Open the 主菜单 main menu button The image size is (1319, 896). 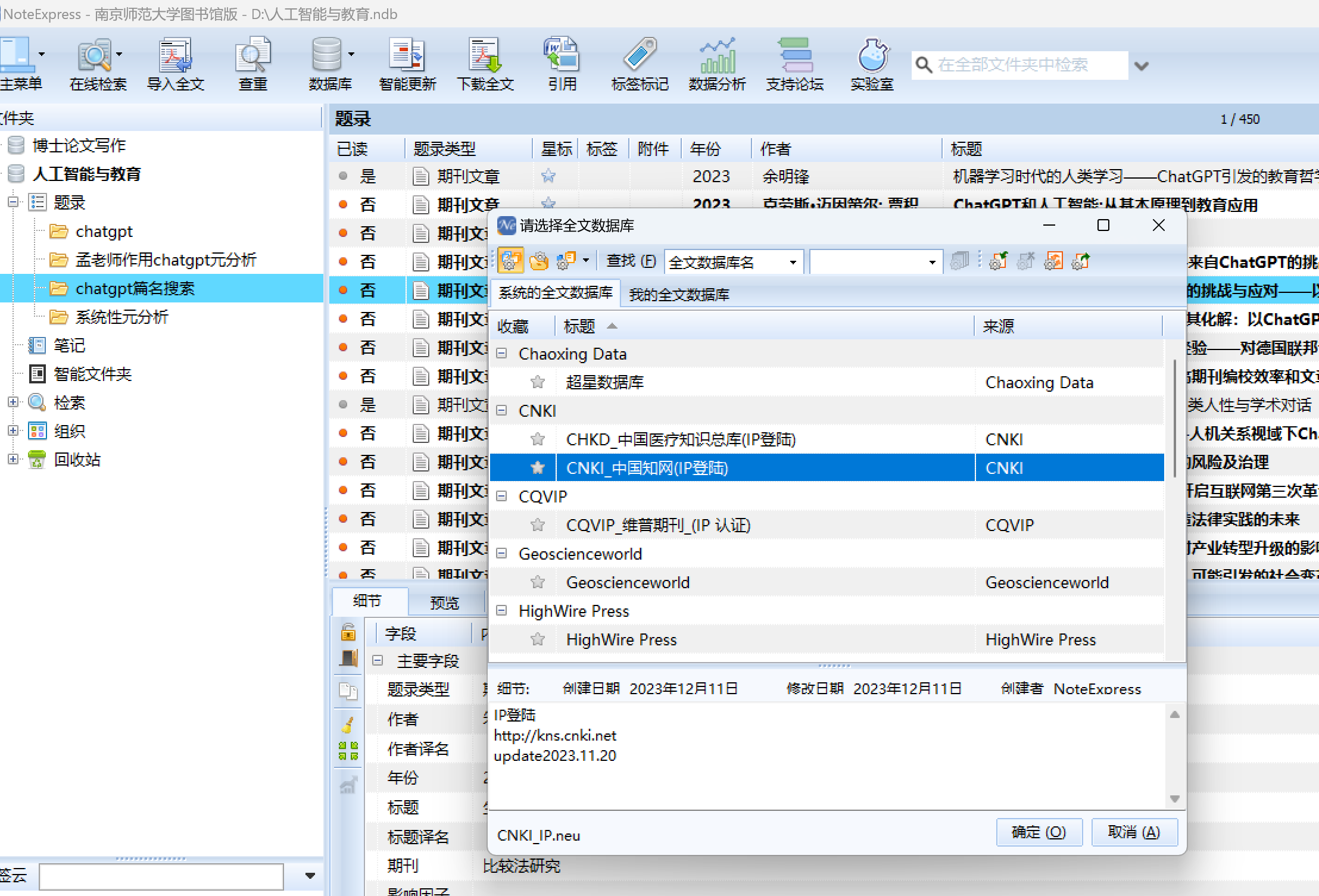click(x=21, y=65)
